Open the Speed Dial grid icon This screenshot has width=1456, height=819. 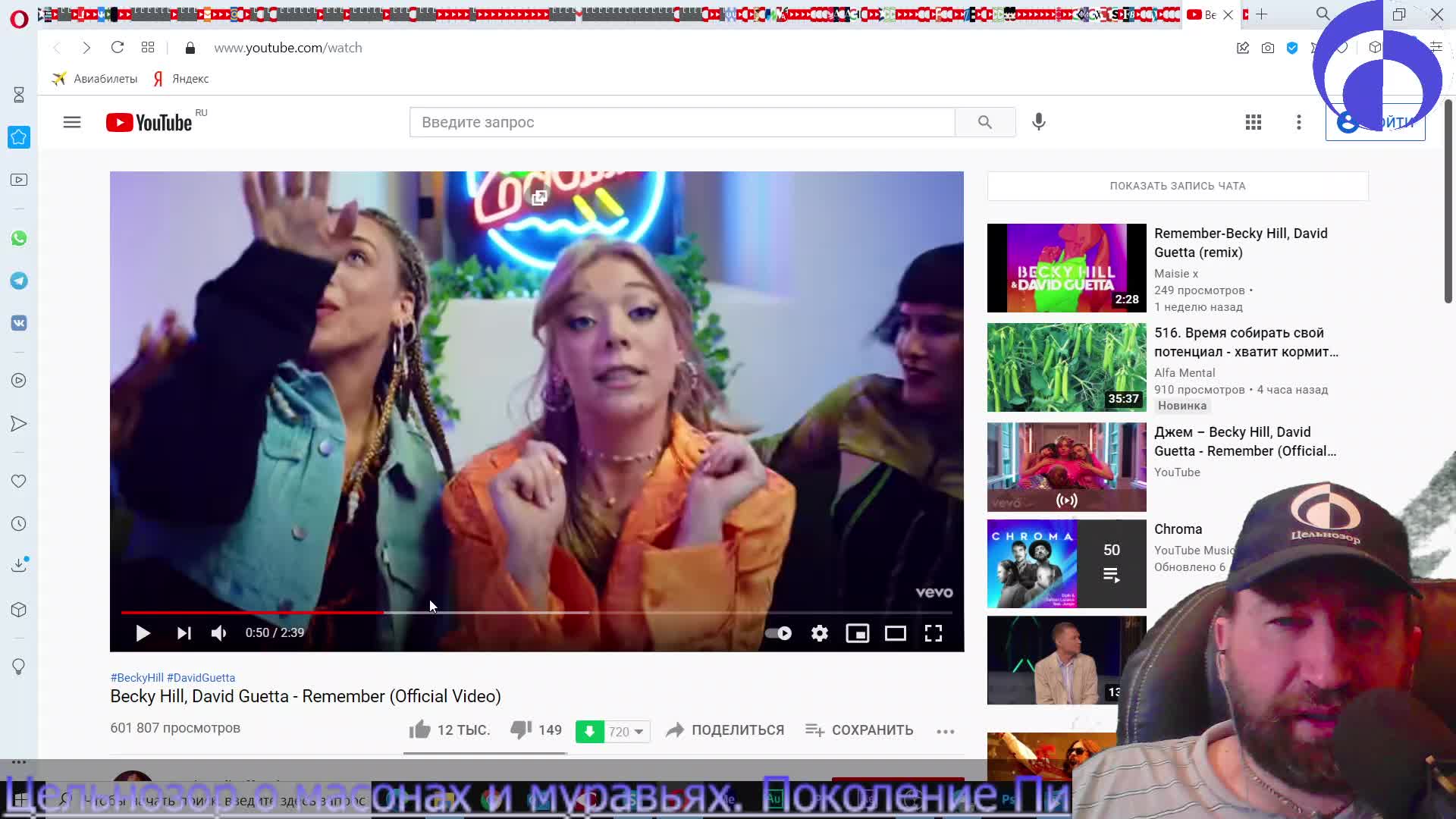148,48
